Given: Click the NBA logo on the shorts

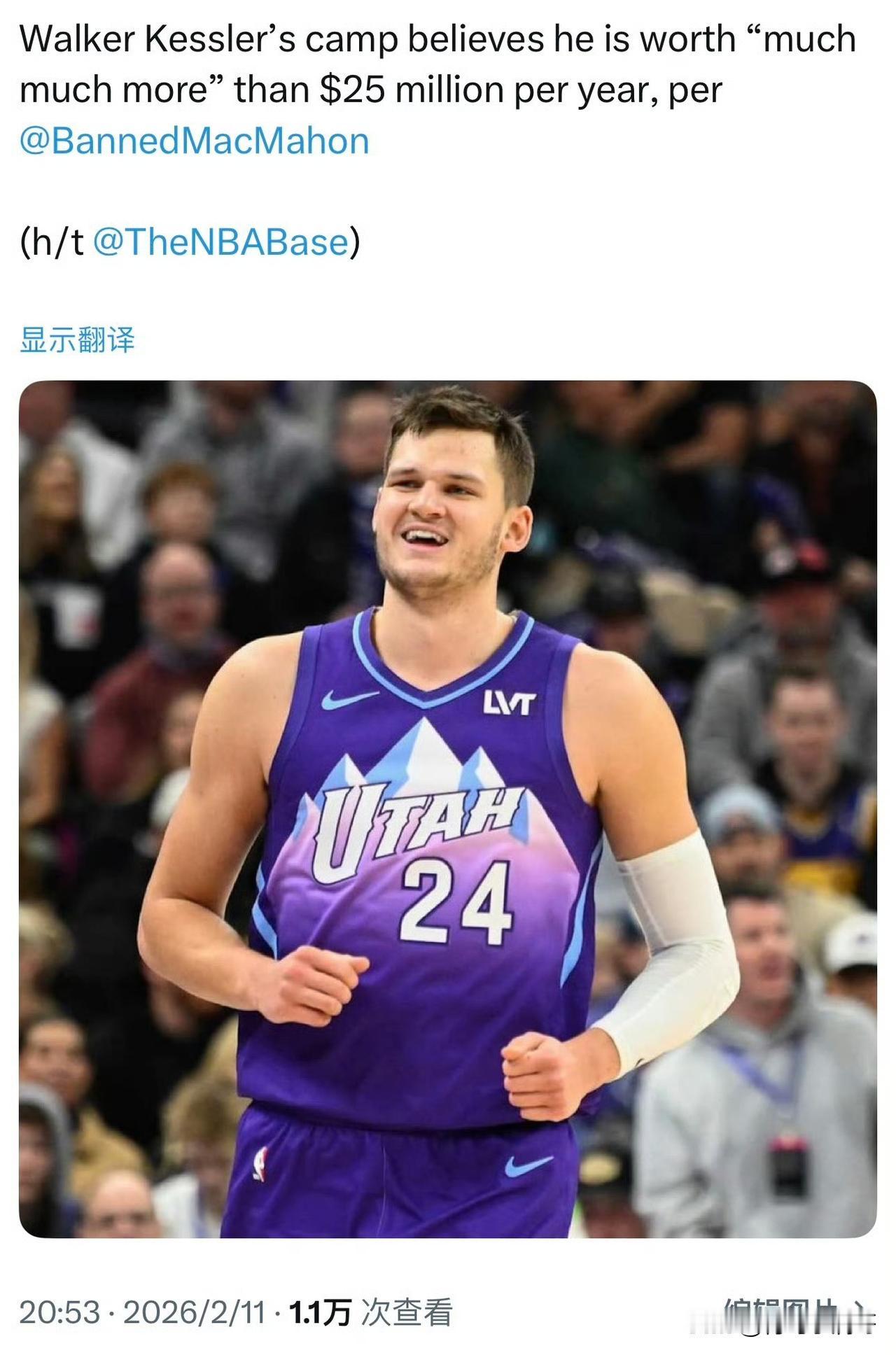Looking at the screenshot, I should pyautogui.click(x=260, y=1164).
